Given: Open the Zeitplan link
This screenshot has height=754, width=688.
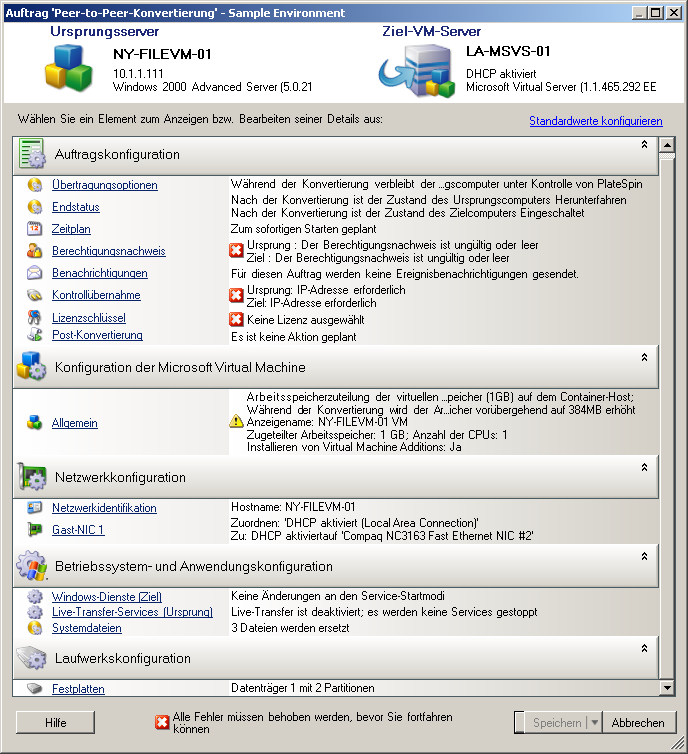Looking at the screenshot, I should point(71,229).
